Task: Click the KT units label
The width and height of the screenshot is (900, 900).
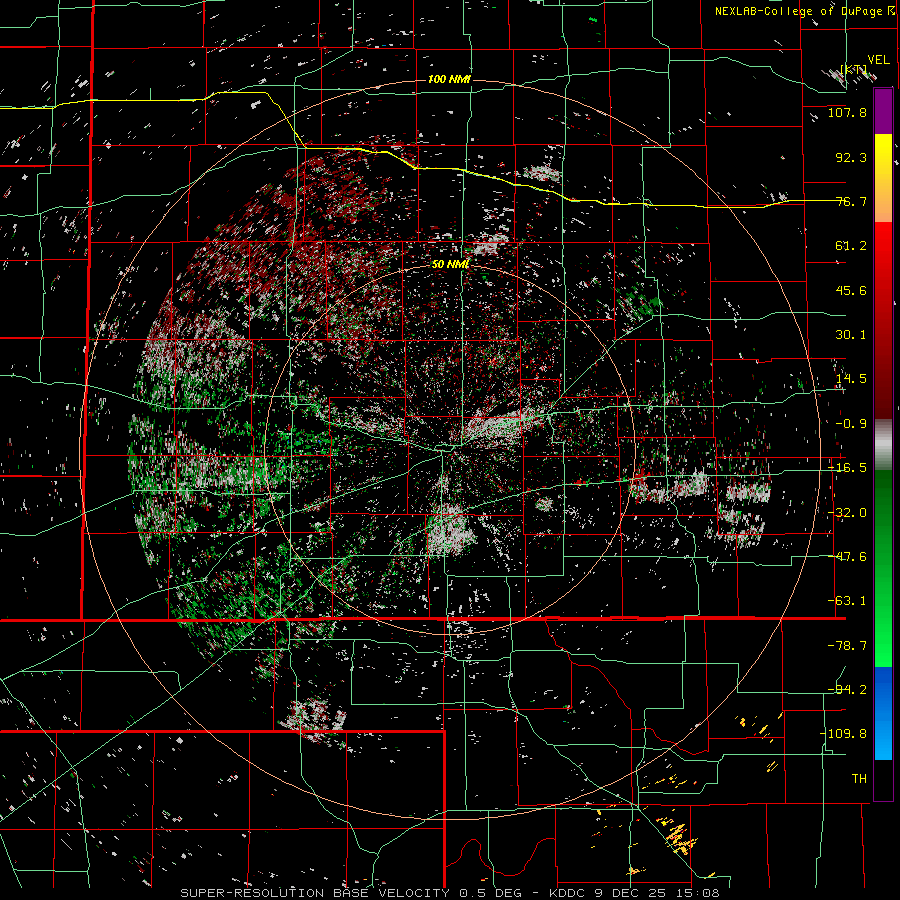Action: click(x=854, y=69)
